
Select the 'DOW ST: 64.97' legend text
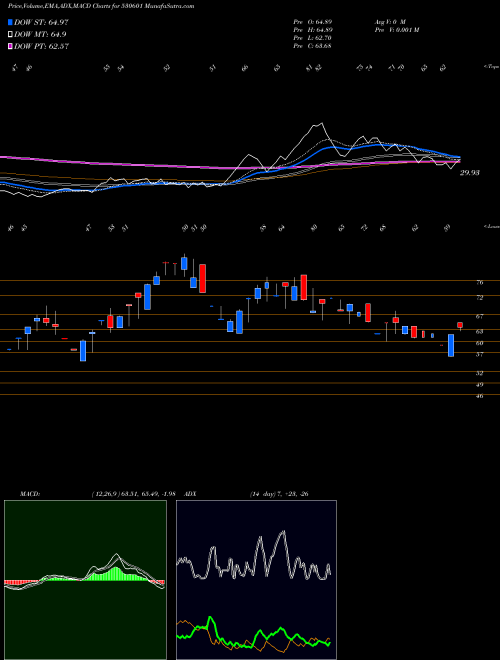[x=41, y=22]
